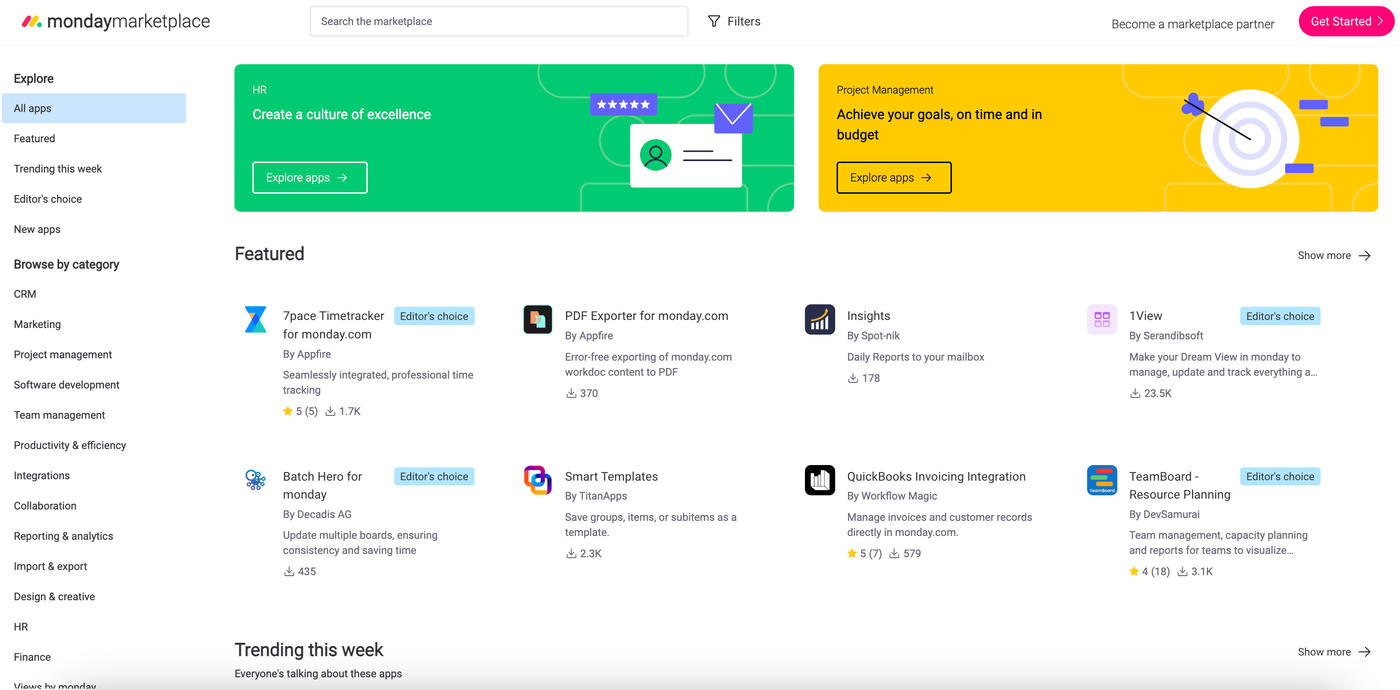The width and height of the screenshot is (1400, 690).
Task: Open the 1View app icon
Action: [1102, 319]
